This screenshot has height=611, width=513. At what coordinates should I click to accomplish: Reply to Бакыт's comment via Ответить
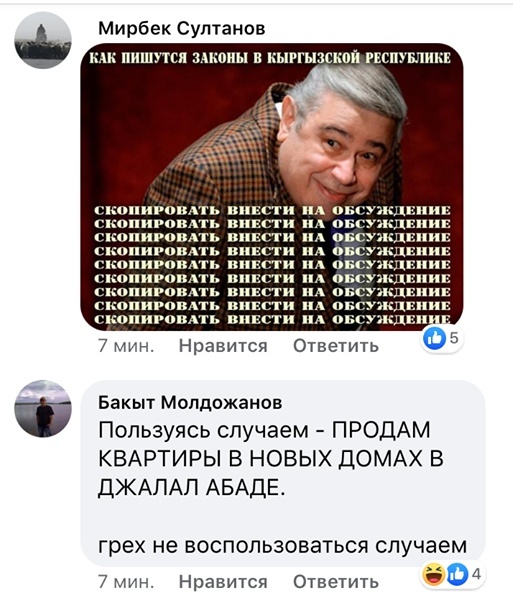pyautogui.click(x=336, y=582)
